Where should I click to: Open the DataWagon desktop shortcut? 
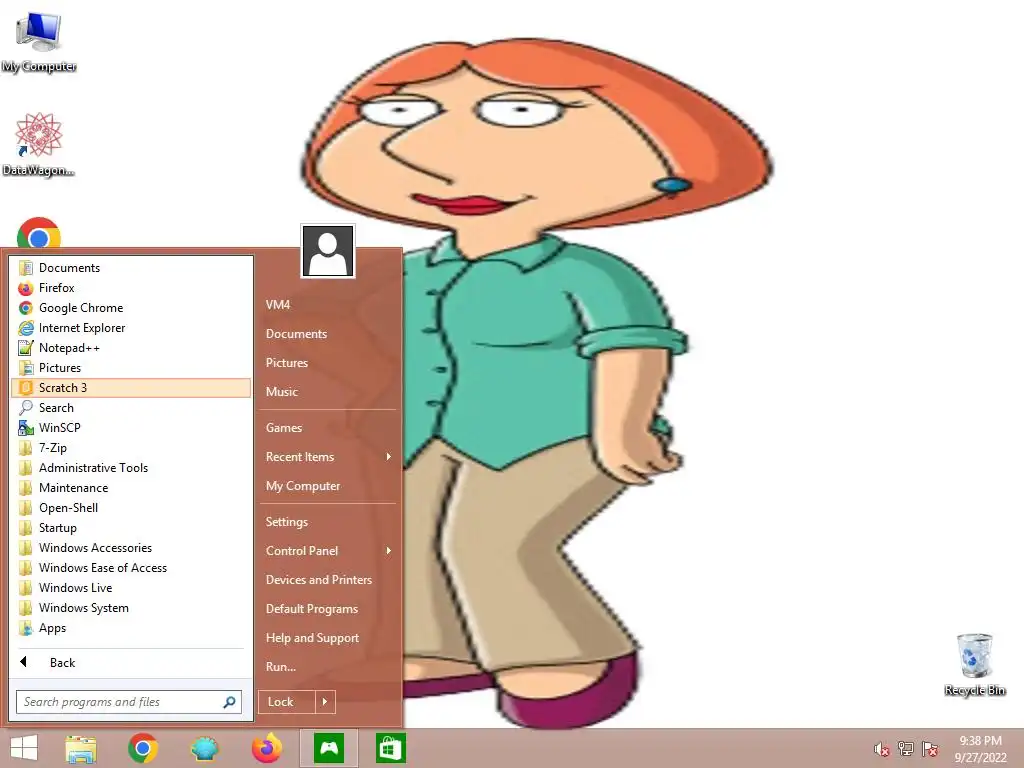pos(39,144)
